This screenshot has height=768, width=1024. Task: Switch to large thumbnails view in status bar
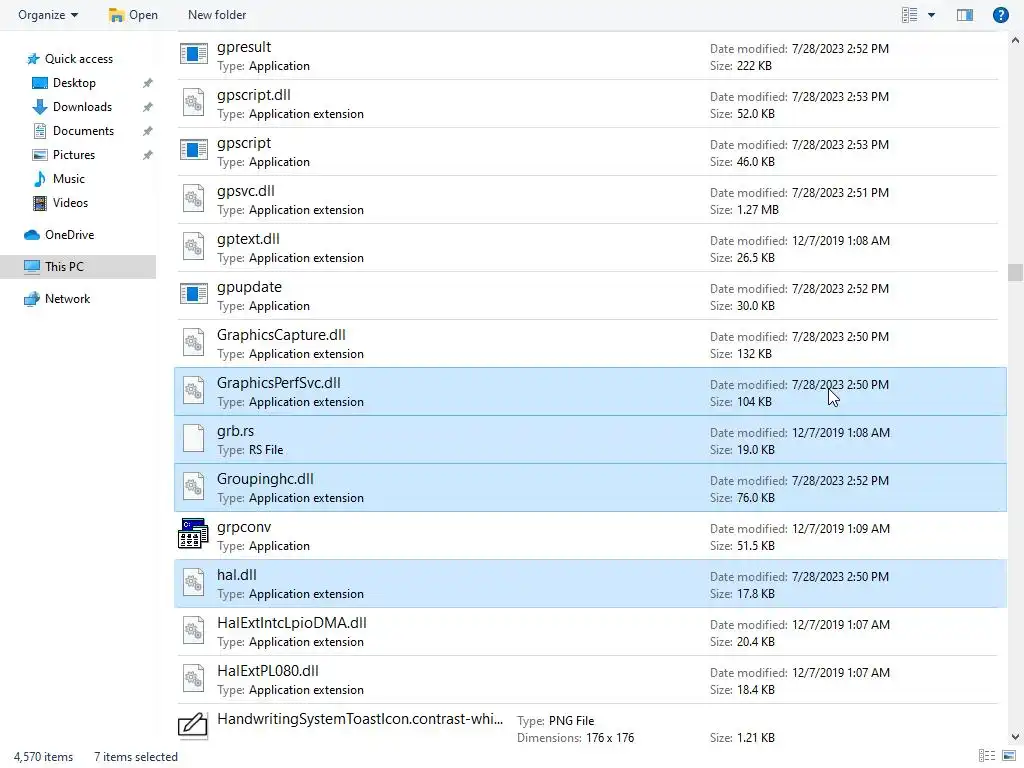(x=1007, y=757)
